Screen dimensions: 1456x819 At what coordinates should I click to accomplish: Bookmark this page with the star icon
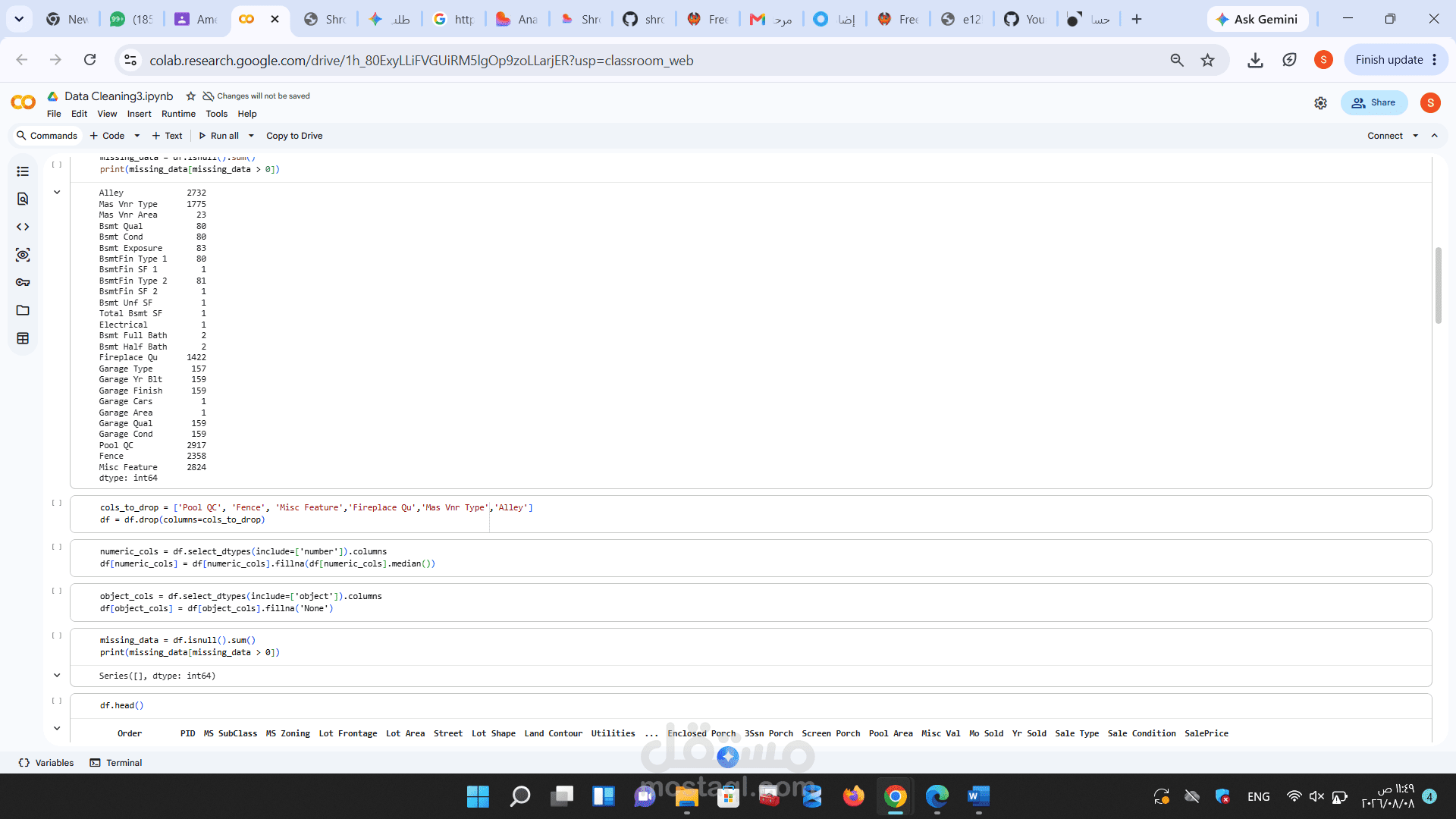click(x=1208, y=60)
